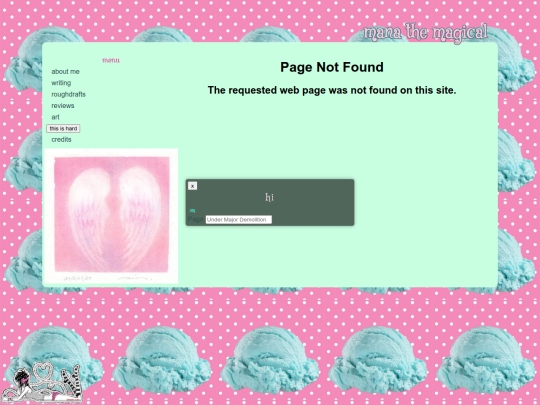Close the 'hi' popup with x

click(x=193, y=186)
